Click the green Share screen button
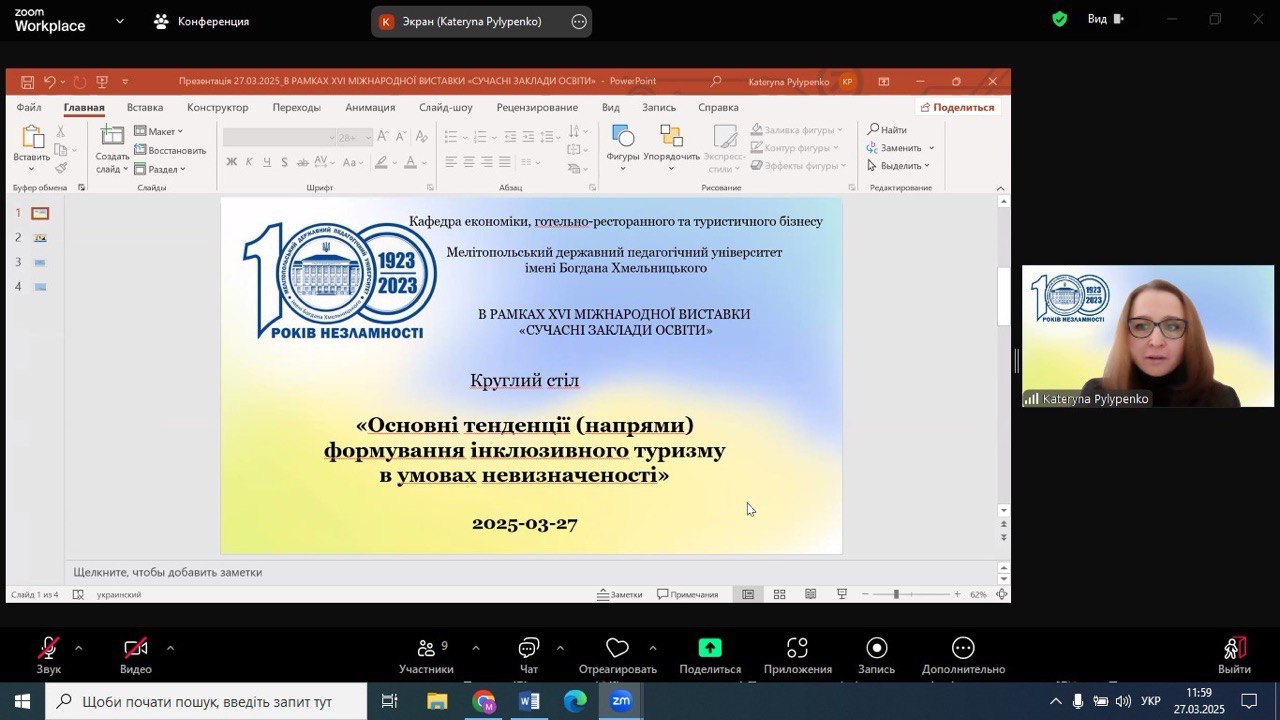Viewport: 1280px width, 720px height. point(709,649)
